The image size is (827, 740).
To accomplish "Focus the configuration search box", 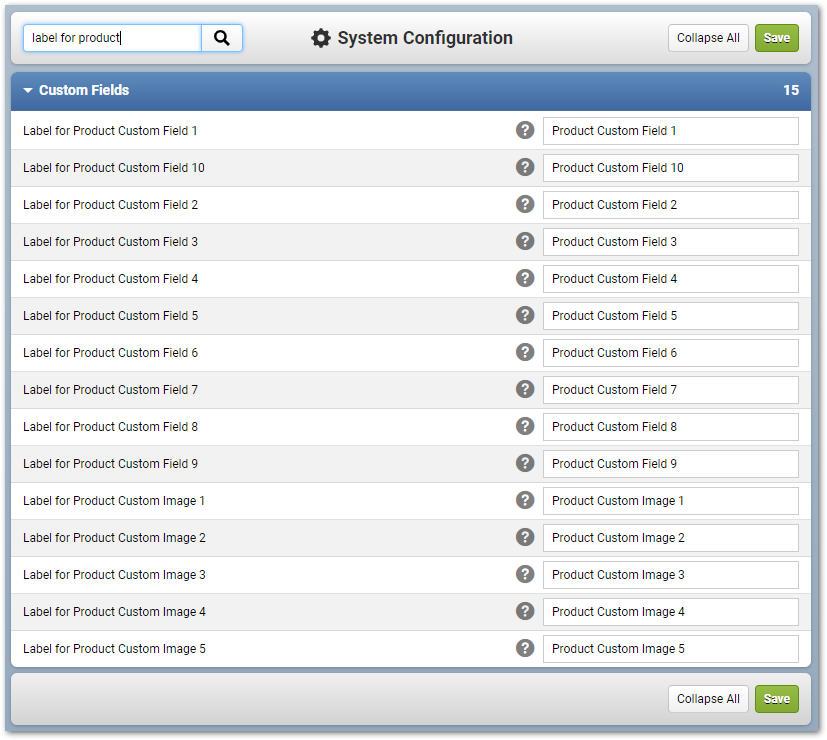I will (112, 38).
